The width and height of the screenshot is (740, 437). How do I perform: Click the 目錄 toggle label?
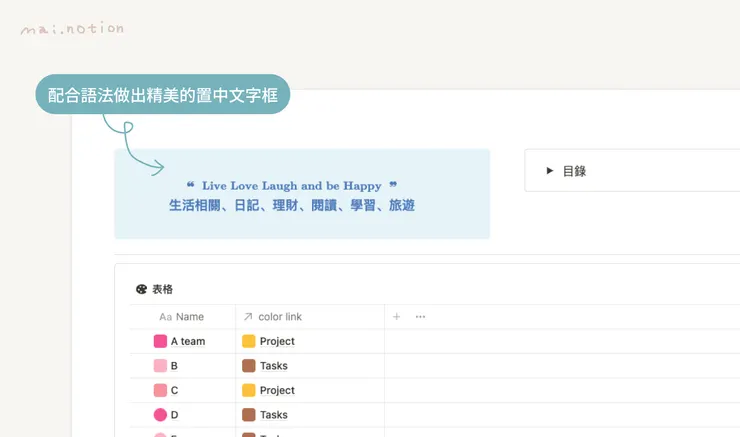click(574, 171)
